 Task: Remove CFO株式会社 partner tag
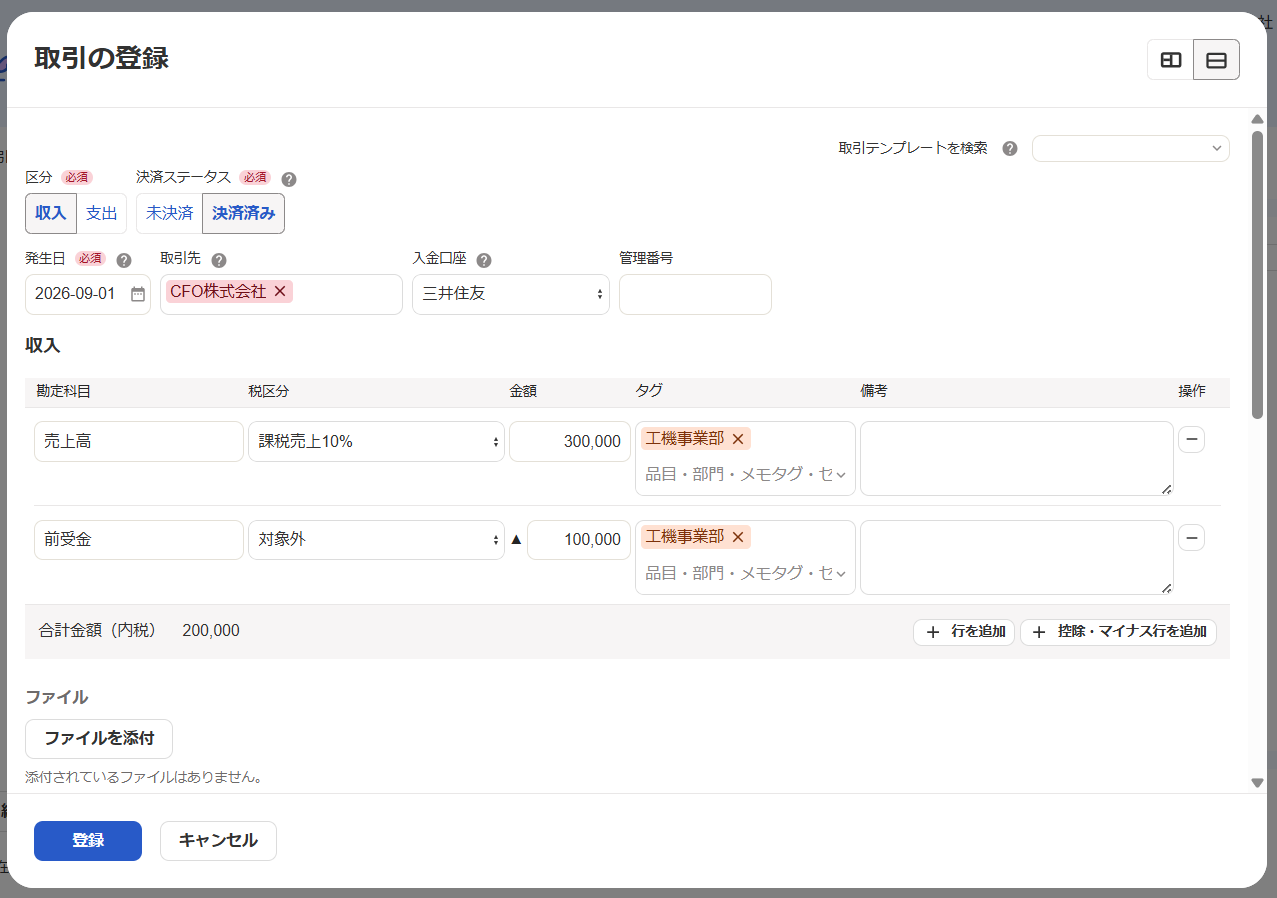280,291
